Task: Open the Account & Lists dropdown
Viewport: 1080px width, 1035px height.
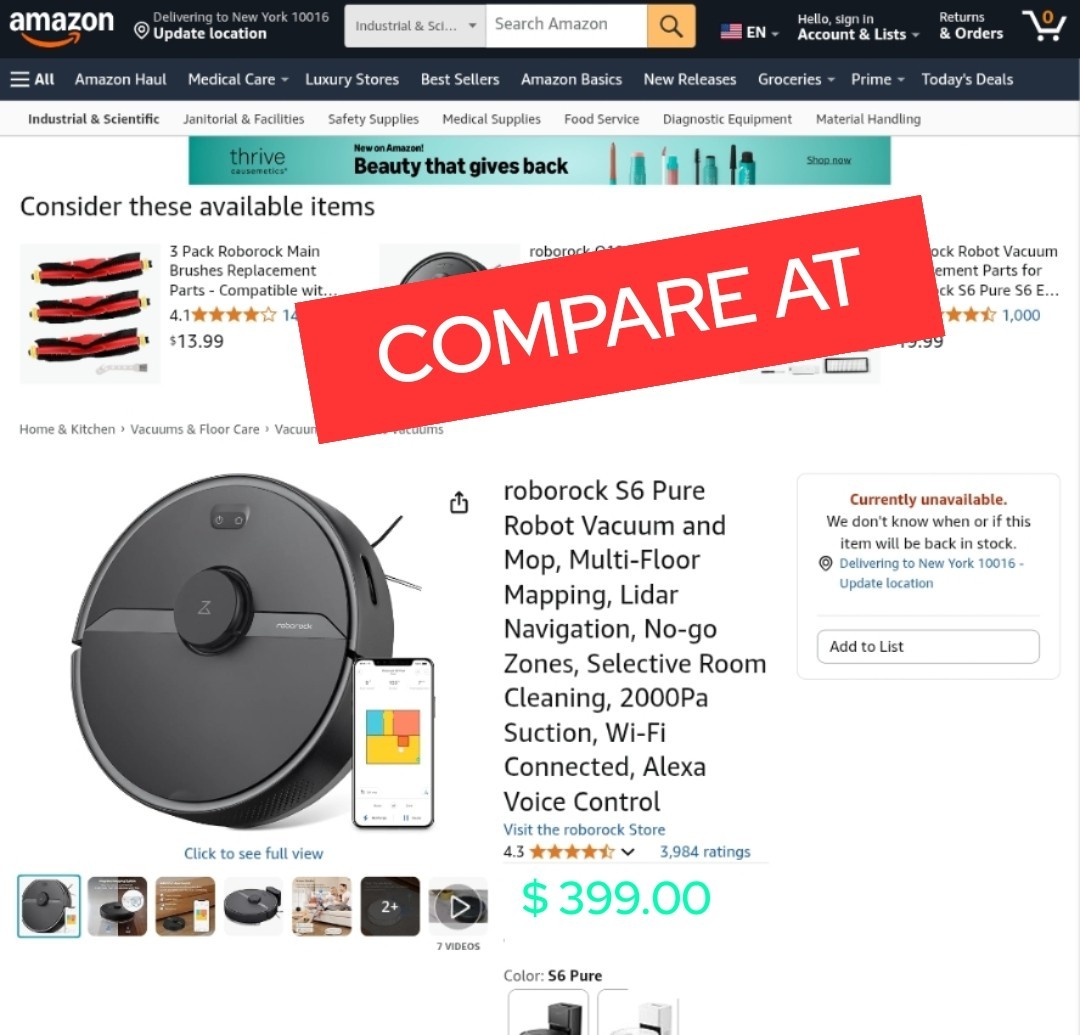Action: 858,26
